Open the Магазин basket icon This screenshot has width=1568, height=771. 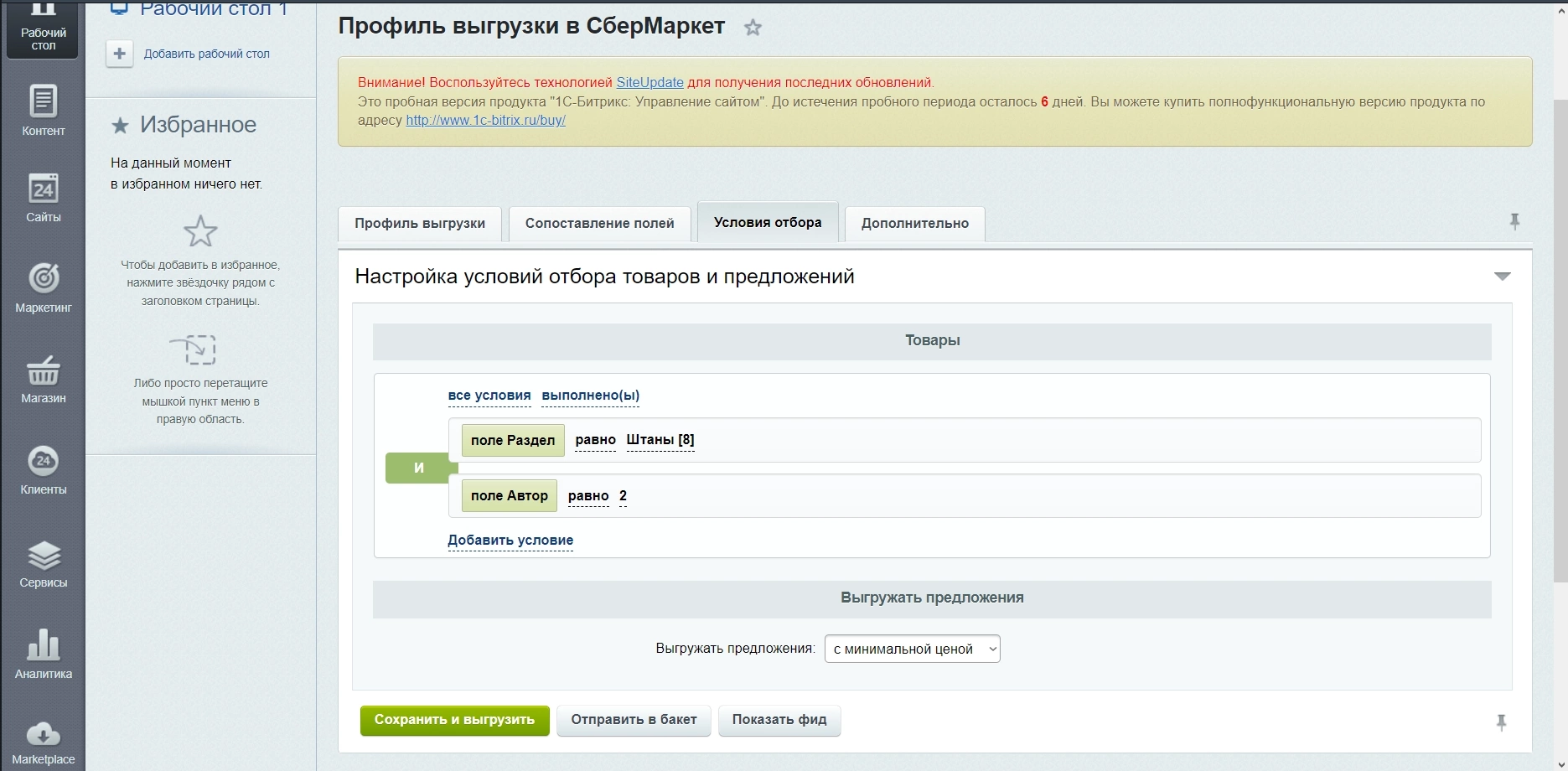point(43,378)
